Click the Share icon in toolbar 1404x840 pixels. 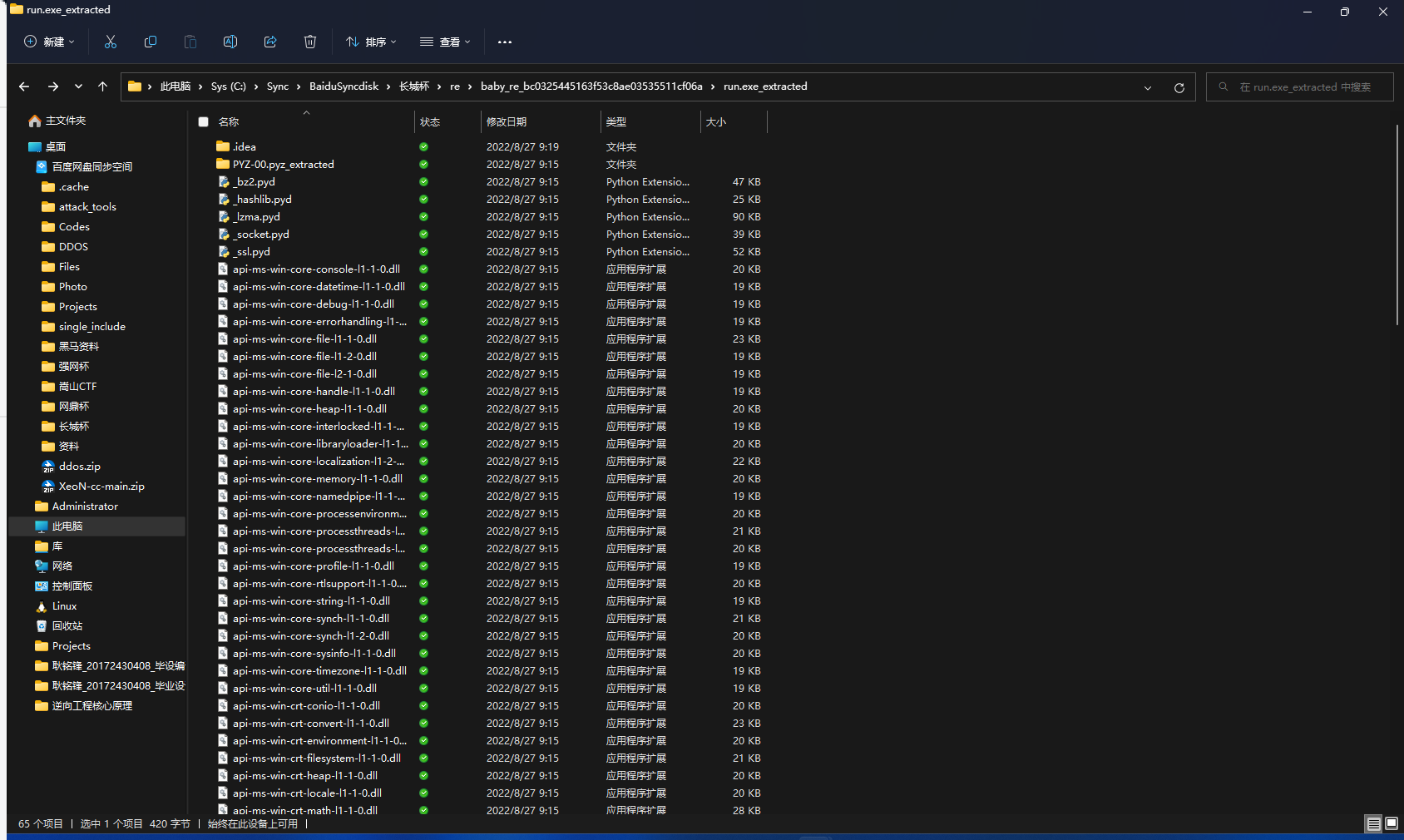(x=270, y=42)
